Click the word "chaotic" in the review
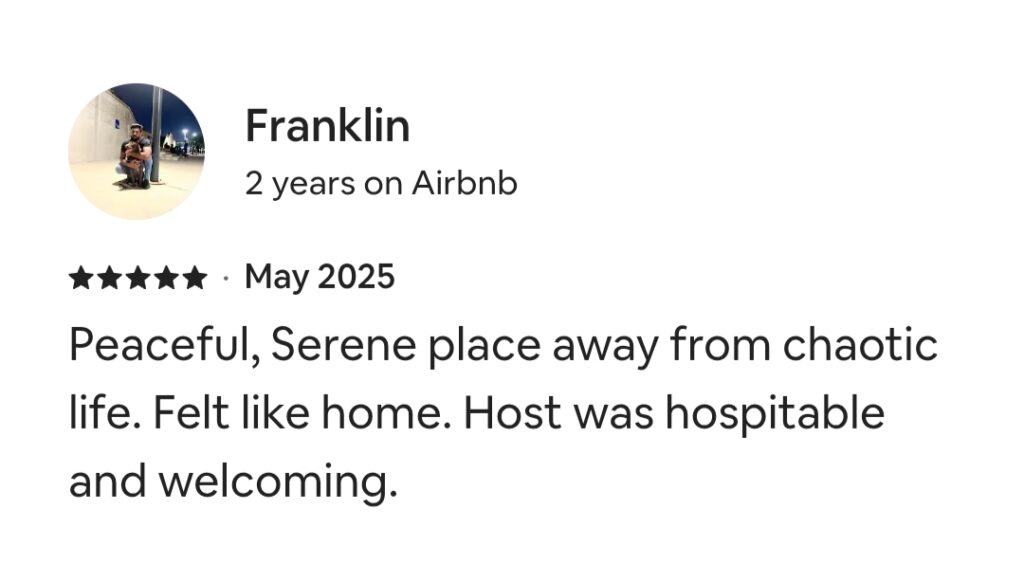1024x582 pixels. click(x=860, y=347)
